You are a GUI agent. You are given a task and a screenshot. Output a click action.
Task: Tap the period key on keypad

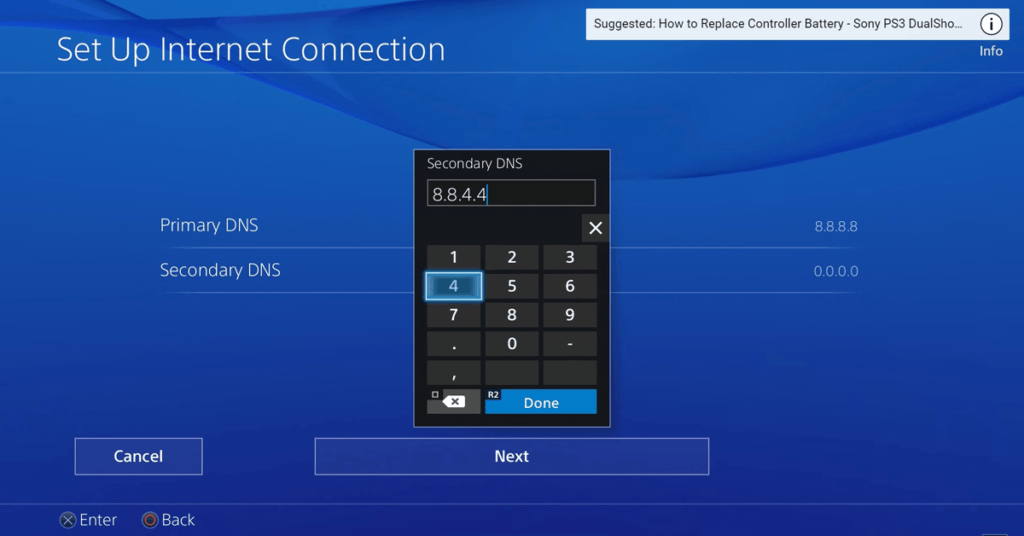coord(454,343)
